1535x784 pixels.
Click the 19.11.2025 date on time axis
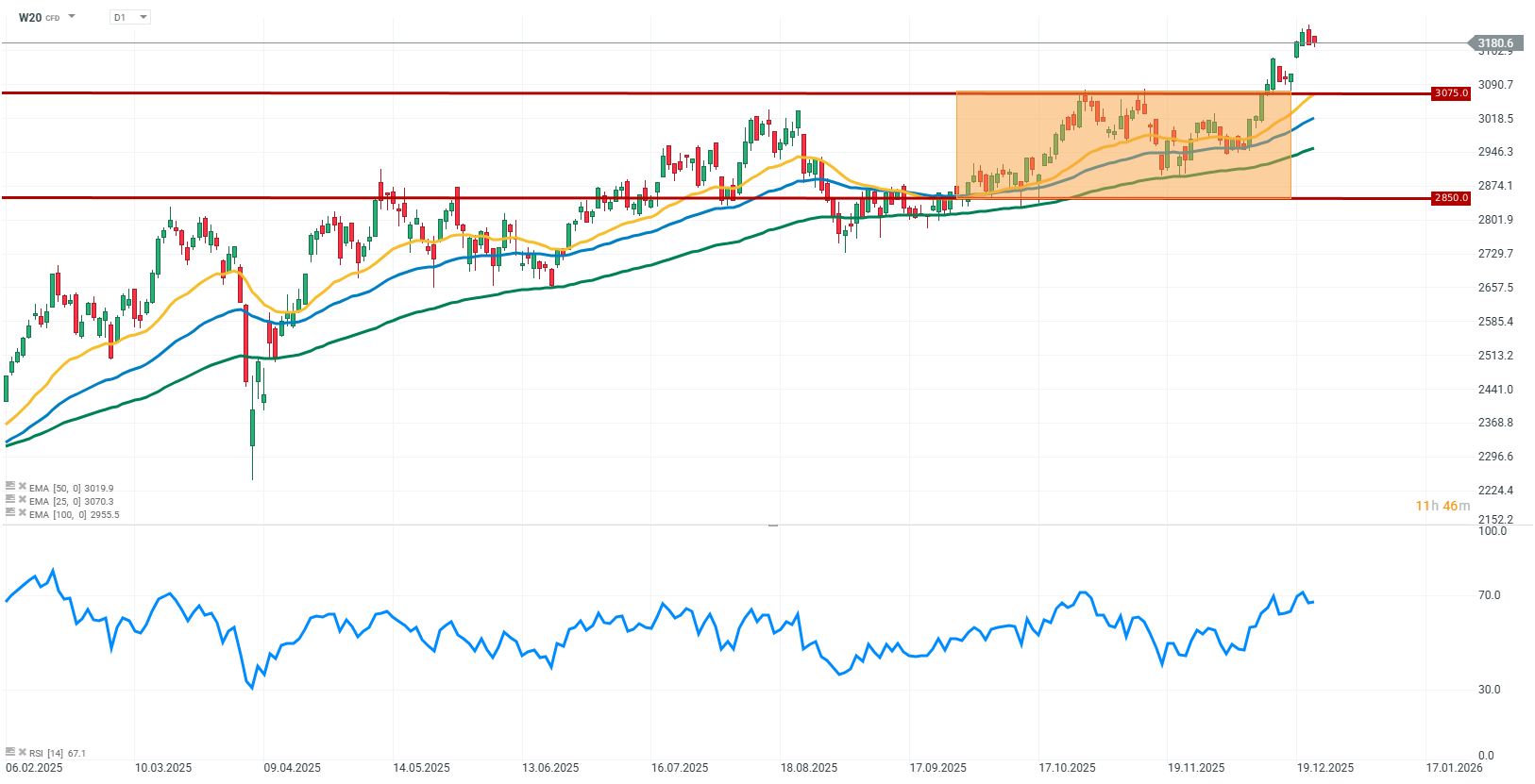point(1196,767)
